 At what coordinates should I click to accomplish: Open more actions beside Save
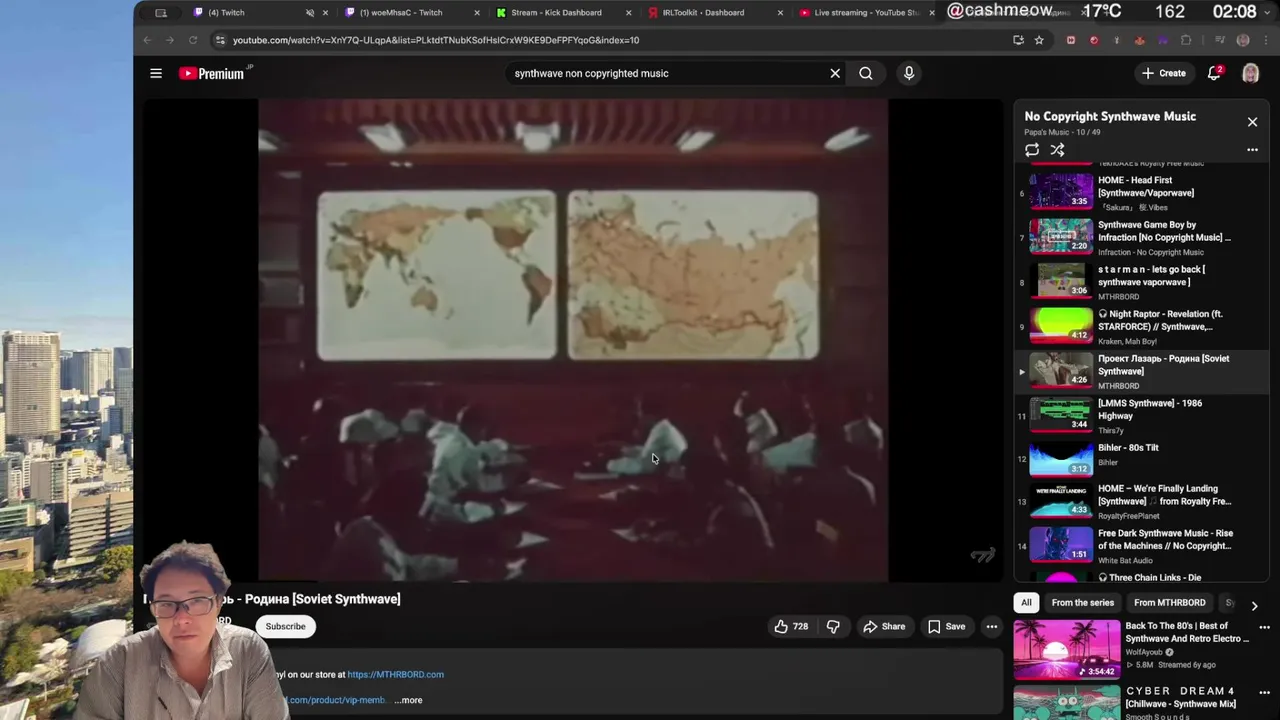pos(992,626)
